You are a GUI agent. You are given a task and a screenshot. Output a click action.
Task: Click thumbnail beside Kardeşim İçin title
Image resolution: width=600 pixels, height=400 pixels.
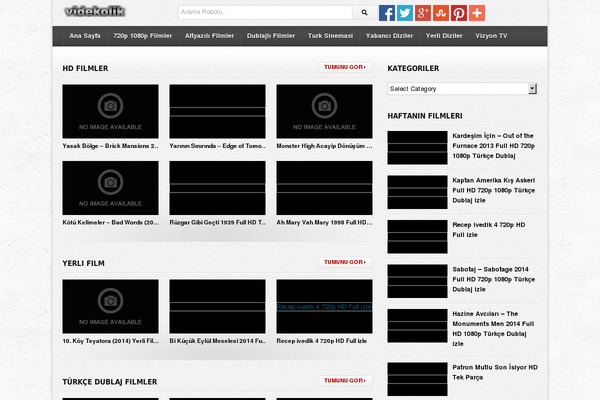coord(417,148)
